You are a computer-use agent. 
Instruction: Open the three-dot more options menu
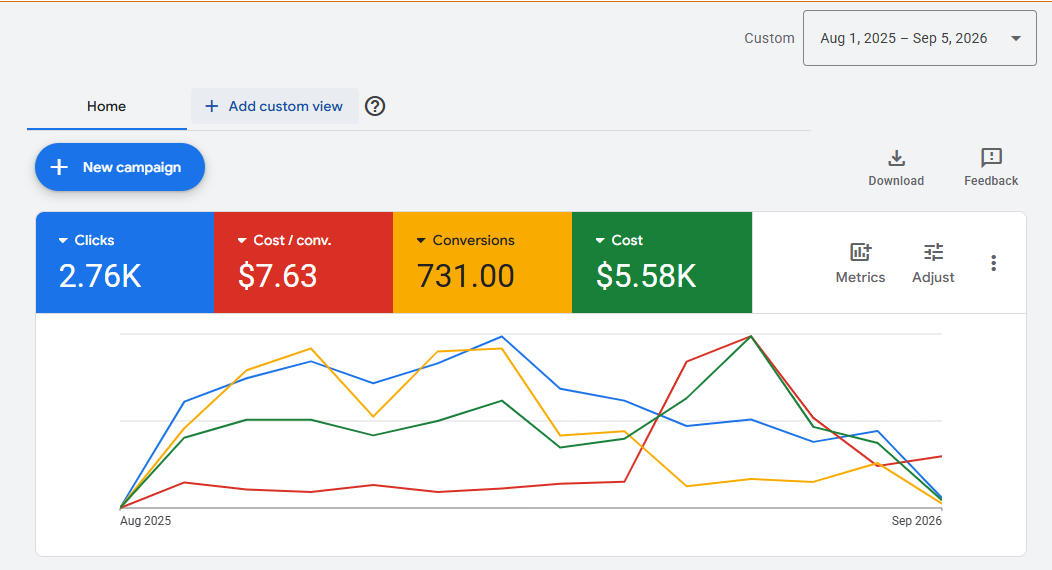[994, 263]
